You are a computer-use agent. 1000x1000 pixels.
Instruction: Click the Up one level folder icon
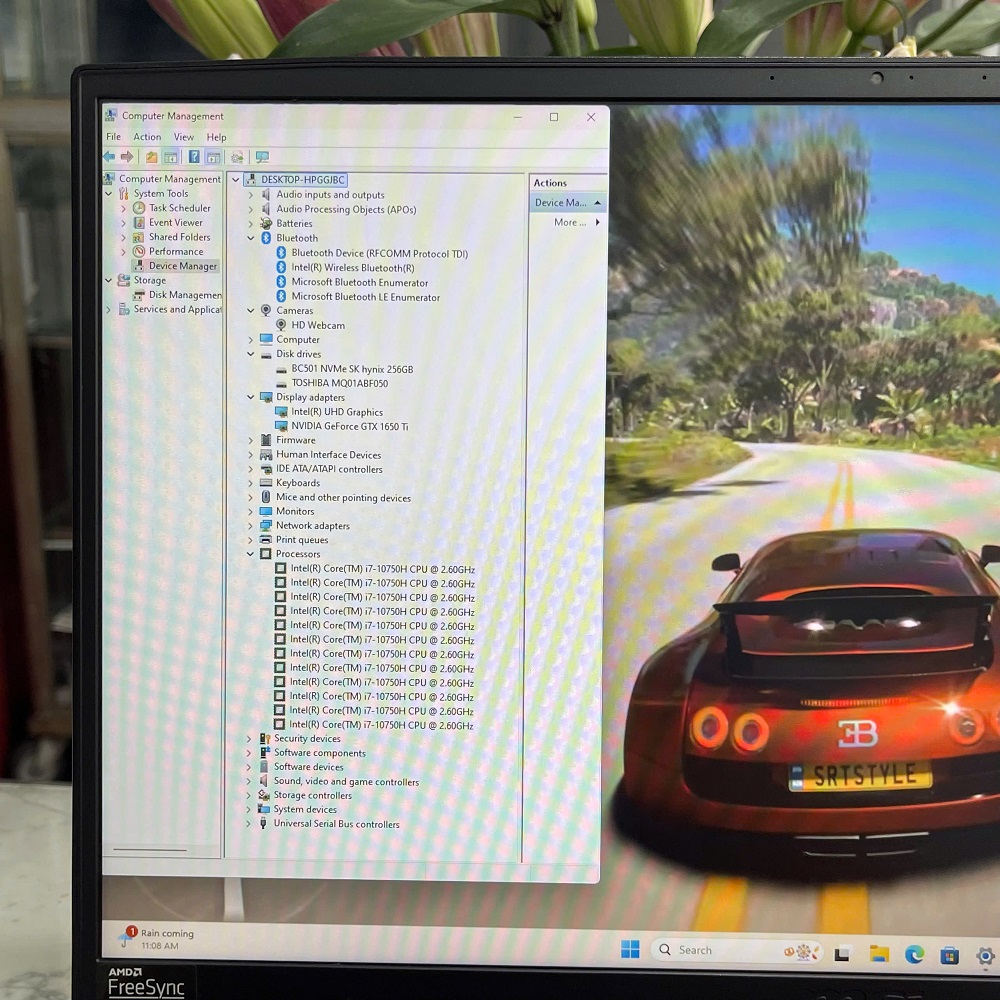(x=152, y=158)
